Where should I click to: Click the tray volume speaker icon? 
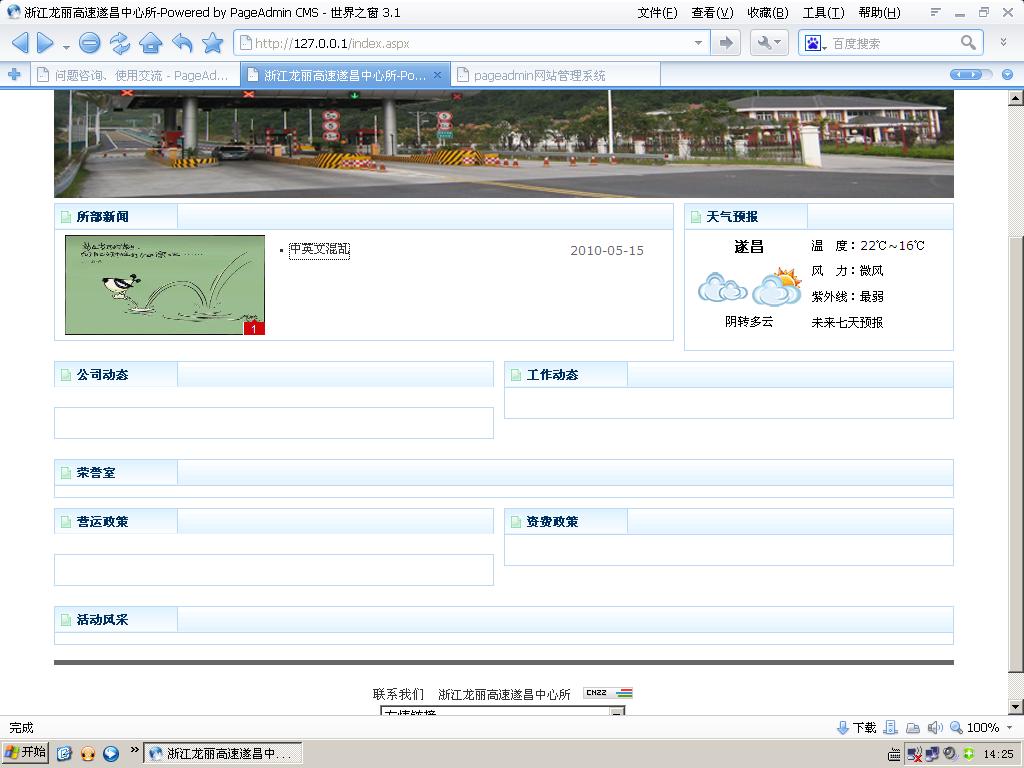950,754
